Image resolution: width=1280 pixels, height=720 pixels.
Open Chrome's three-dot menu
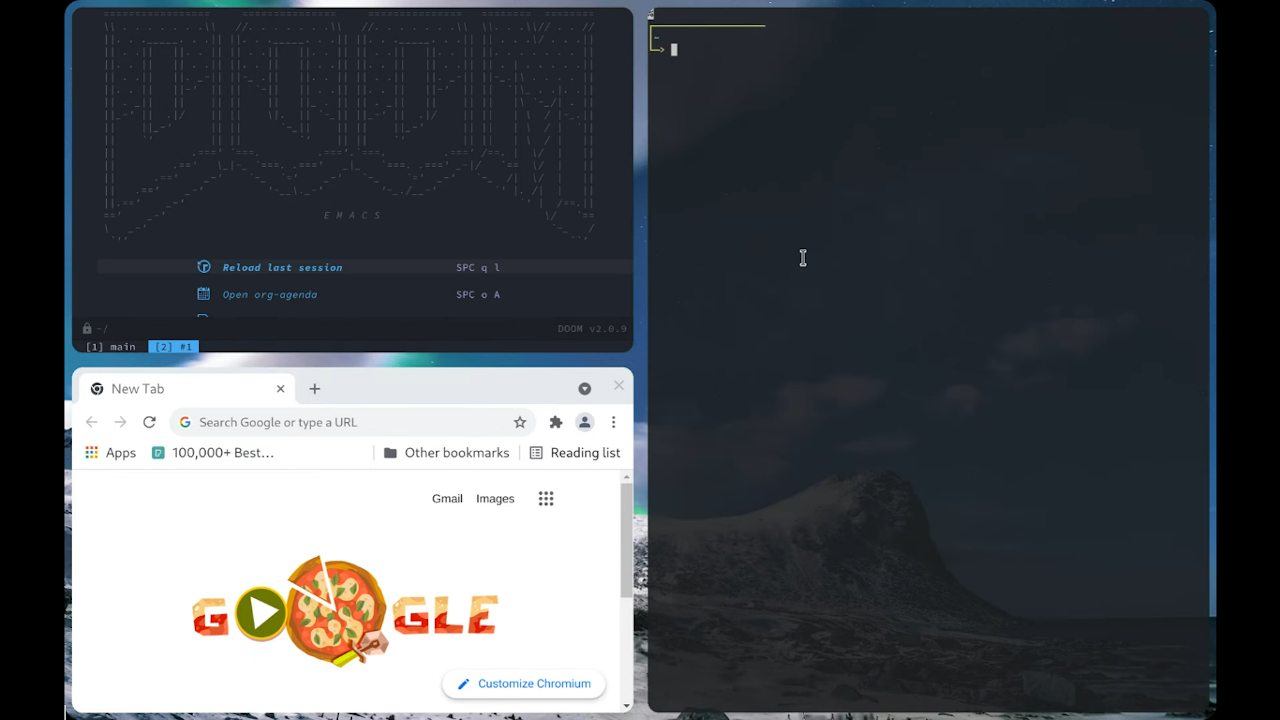click(613, 422)
